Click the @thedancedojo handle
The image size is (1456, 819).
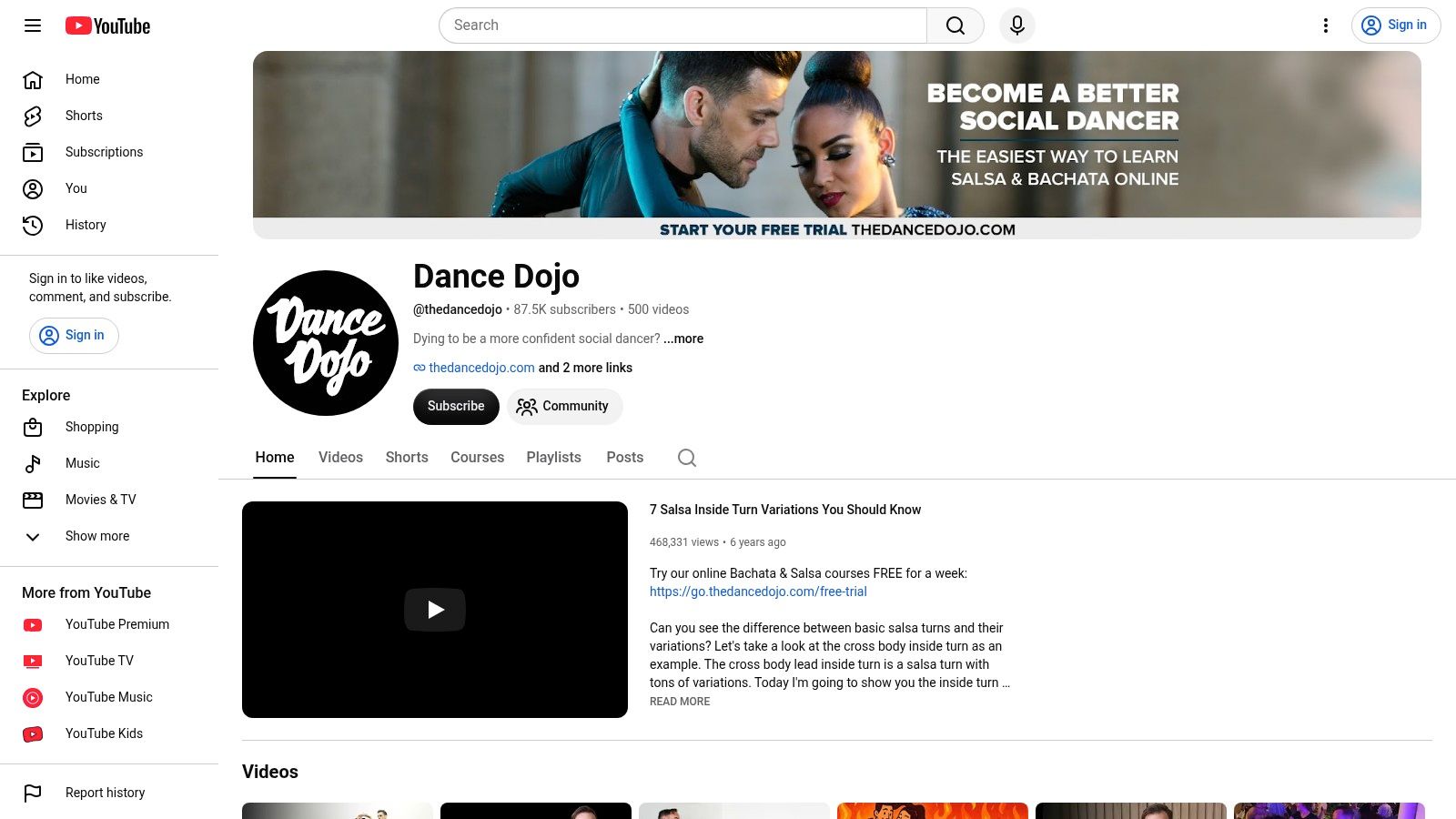click(458, 309)
